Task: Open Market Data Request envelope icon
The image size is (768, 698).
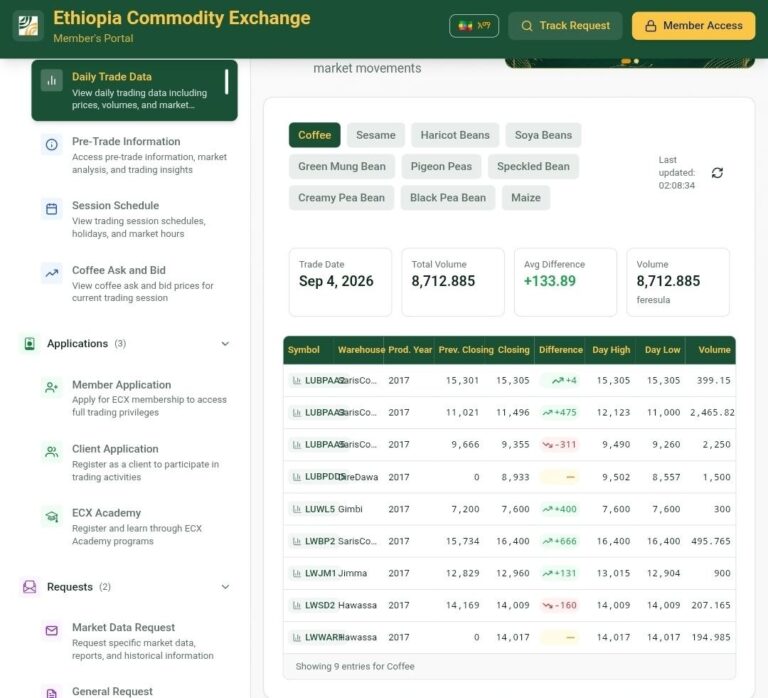Action: pyautogui.click(x=51, y=630)
